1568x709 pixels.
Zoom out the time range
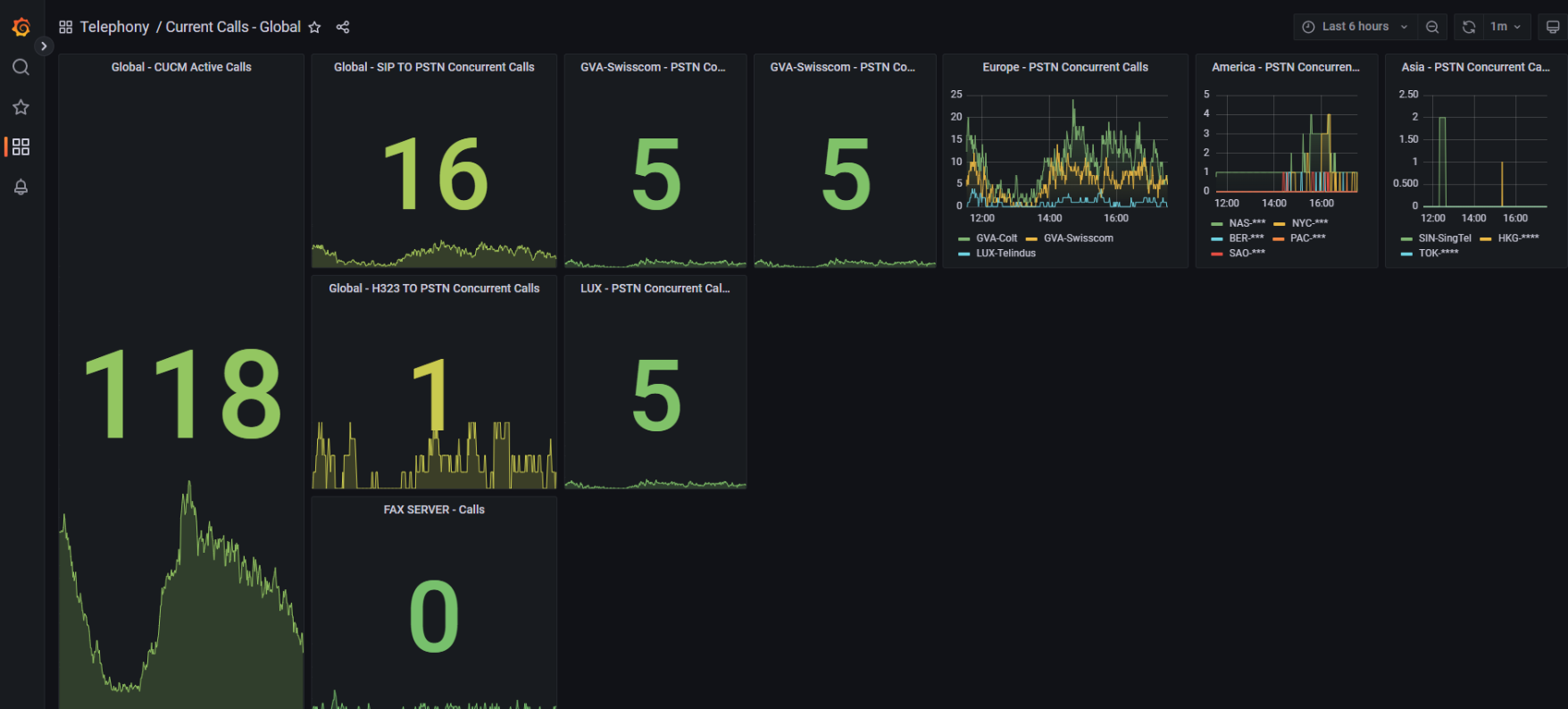[1432, 27]
